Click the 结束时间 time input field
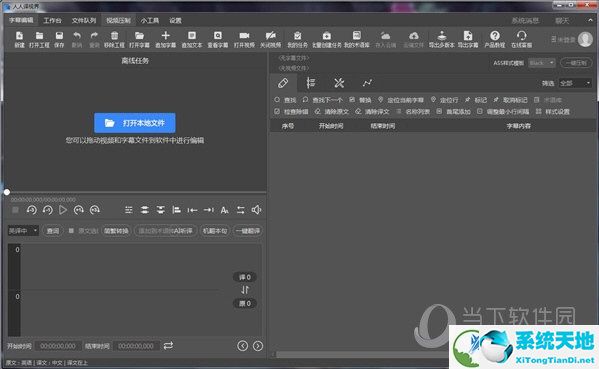The width and height of the screenshot is (599, 369). point(136,346)
